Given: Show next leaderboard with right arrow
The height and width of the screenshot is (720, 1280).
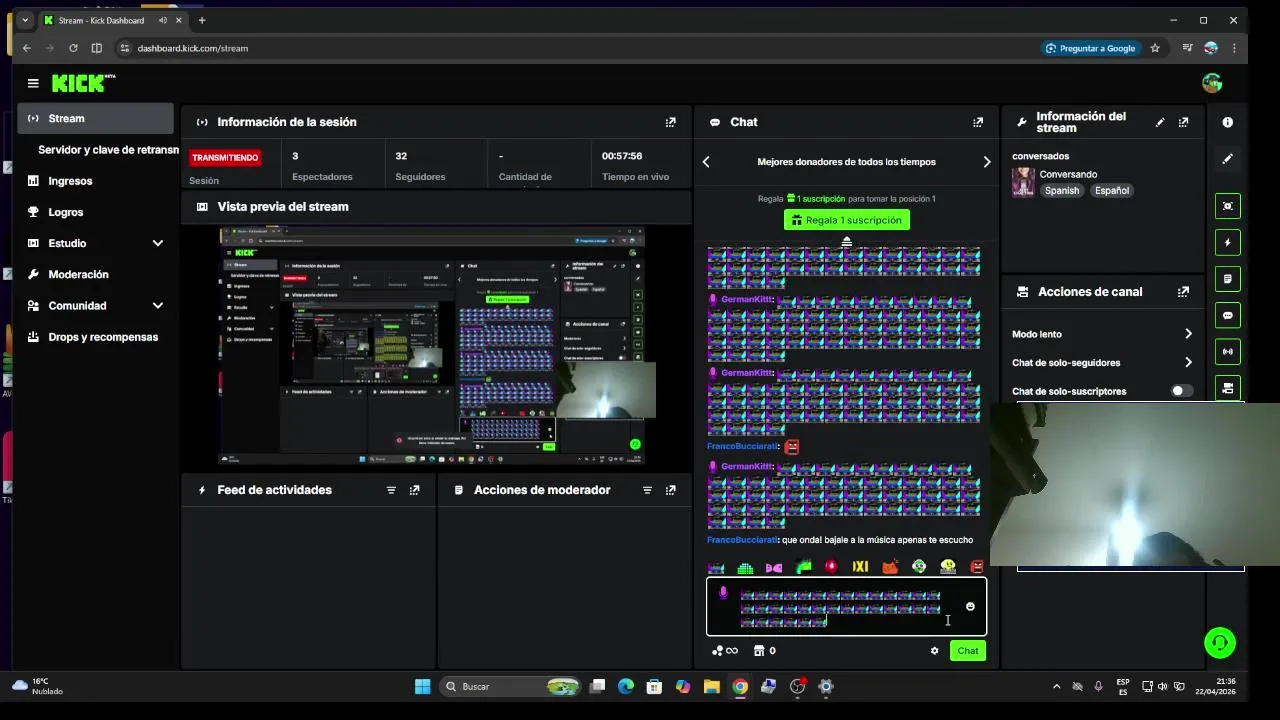Looking at the screenshot, I should (x=987, y=162).
